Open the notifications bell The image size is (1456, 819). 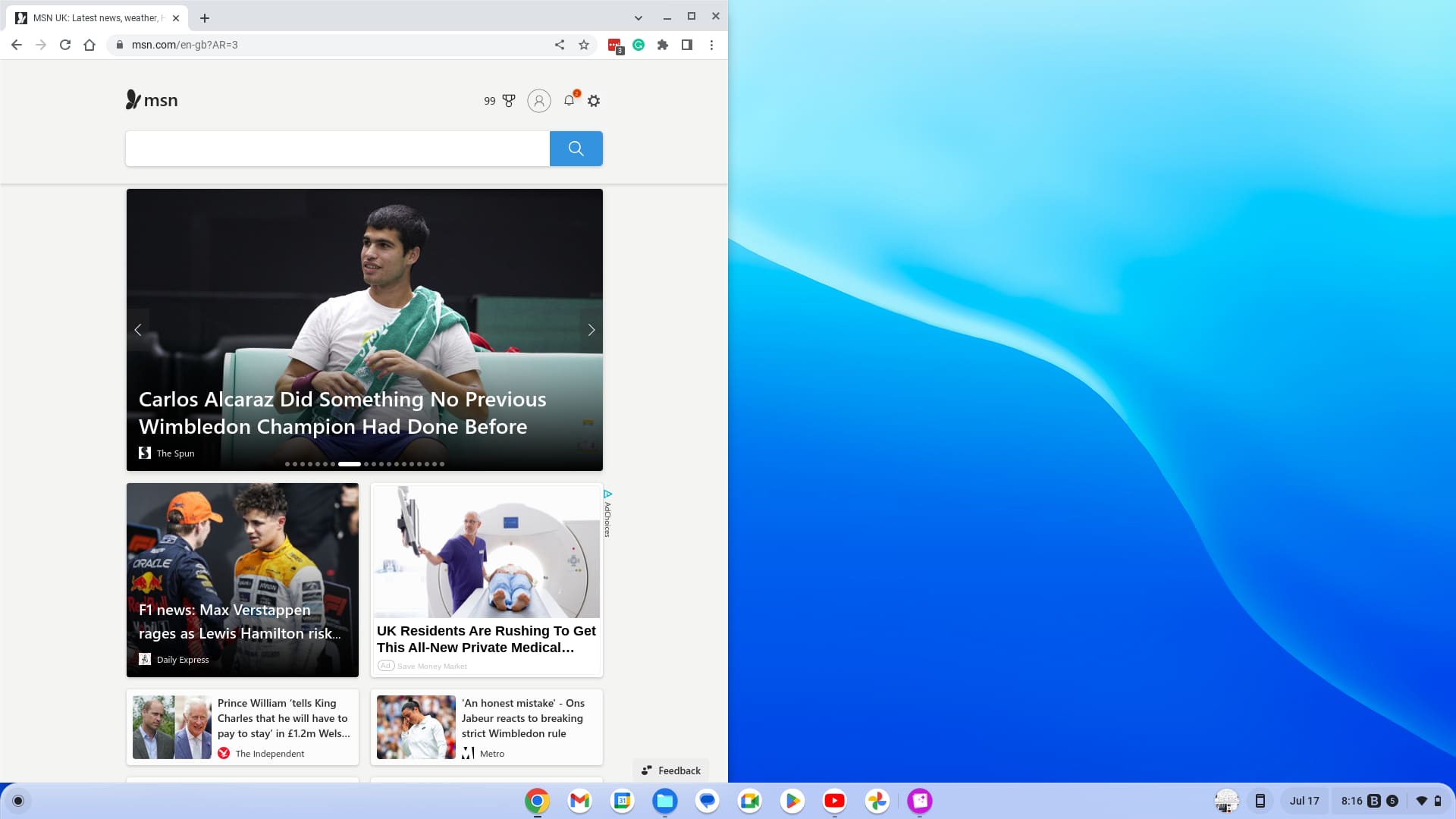(570, 100)
